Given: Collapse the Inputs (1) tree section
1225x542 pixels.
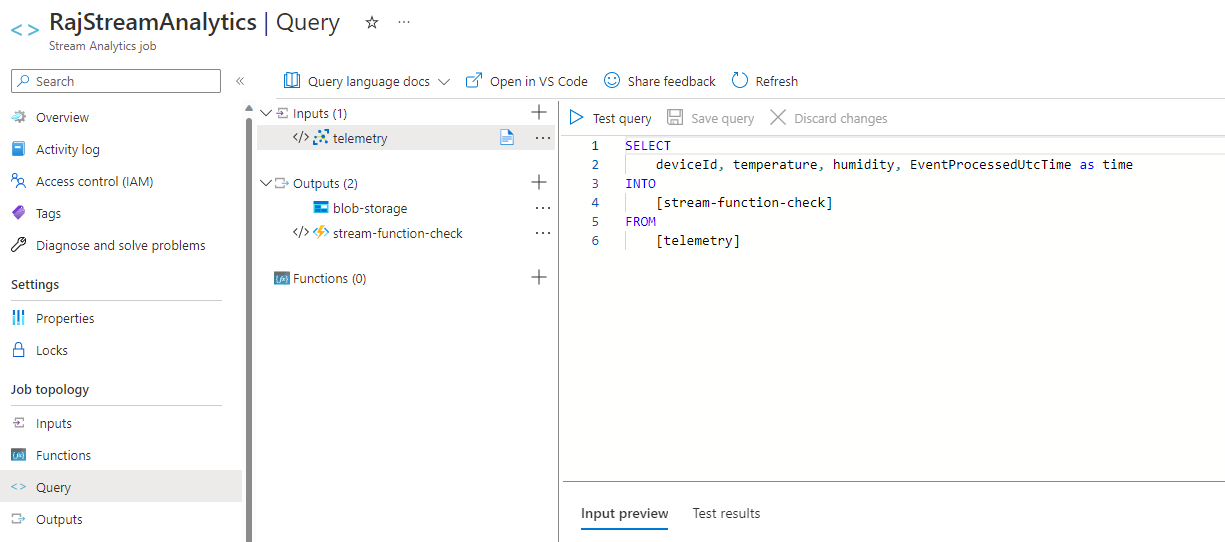Looking at the screenshot, I should tap(265, 113).
